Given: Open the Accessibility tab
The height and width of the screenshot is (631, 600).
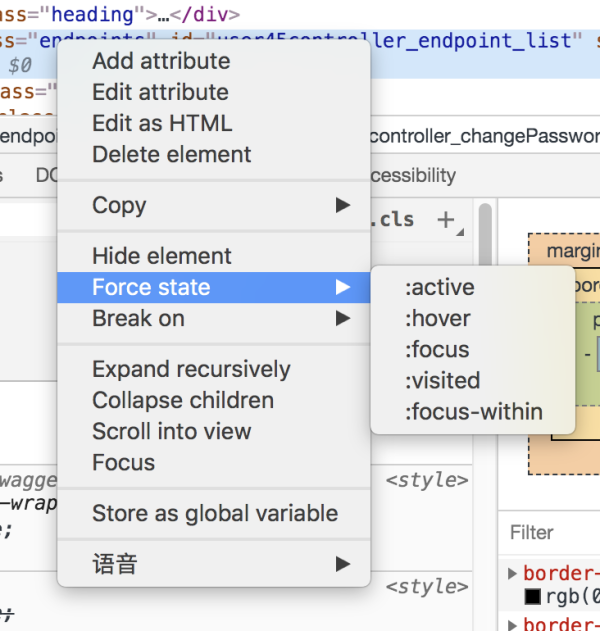Looking at the screenshot, I should click(x=413, y=175).
